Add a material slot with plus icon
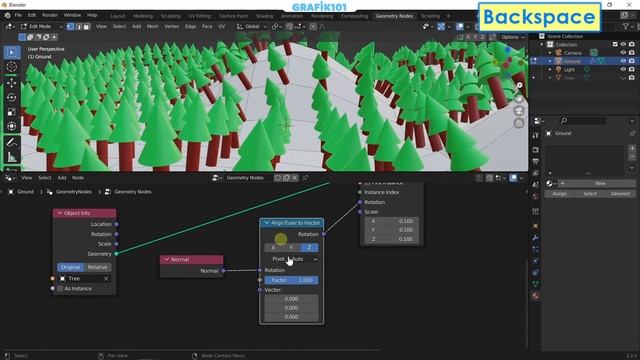Screen dimensions: 640x360 click(632, 149)
